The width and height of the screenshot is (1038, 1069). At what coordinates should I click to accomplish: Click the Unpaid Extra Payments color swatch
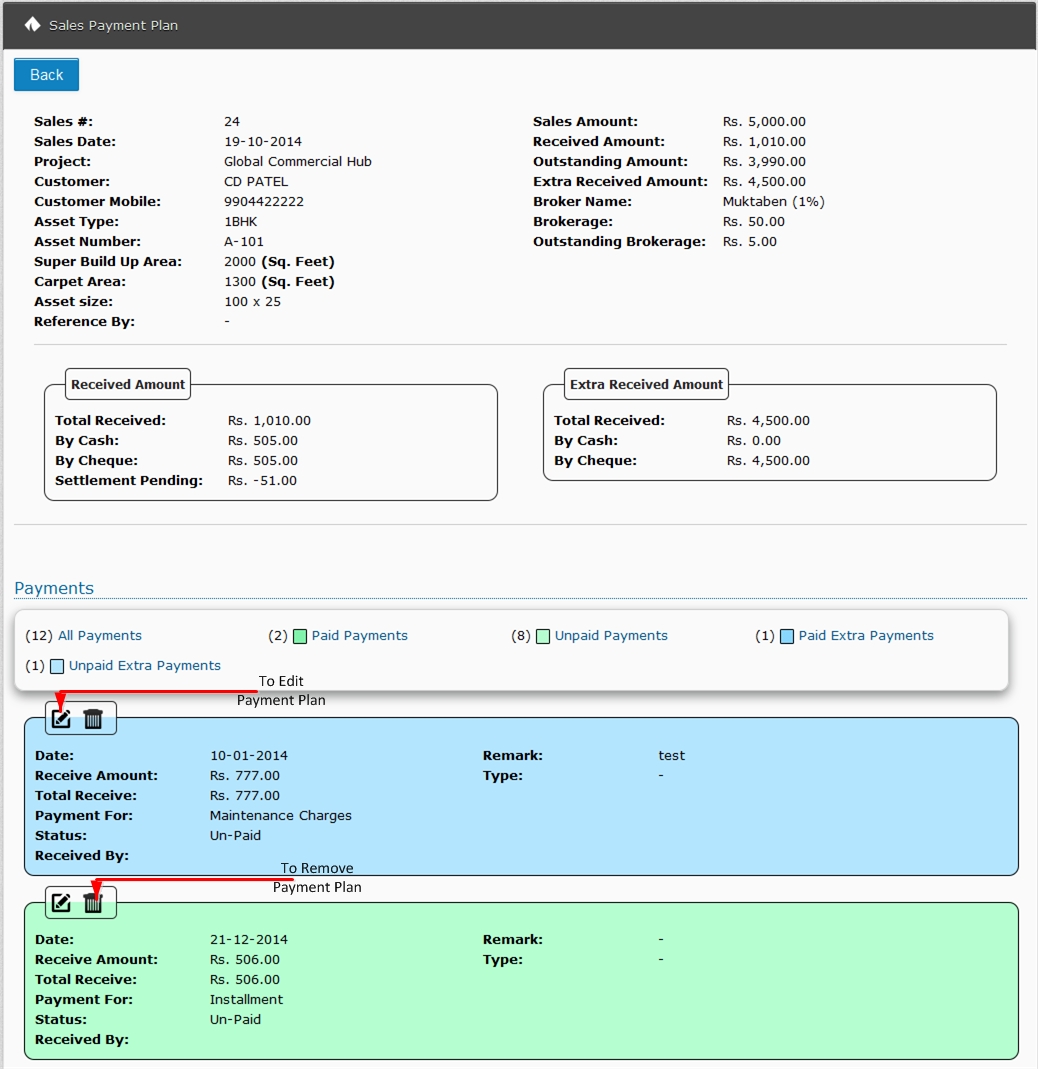(x=57, y=666)
